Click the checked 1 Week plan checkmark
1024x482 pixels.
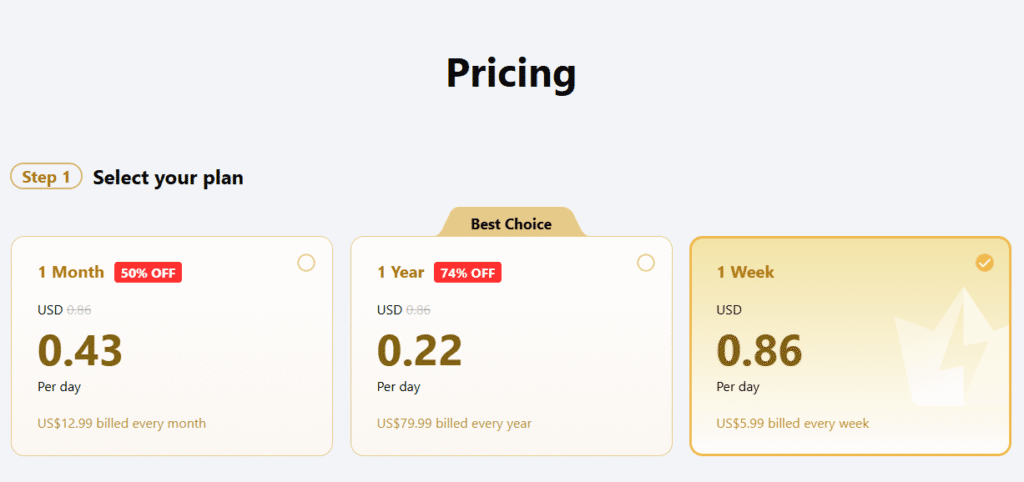point(984,263)
